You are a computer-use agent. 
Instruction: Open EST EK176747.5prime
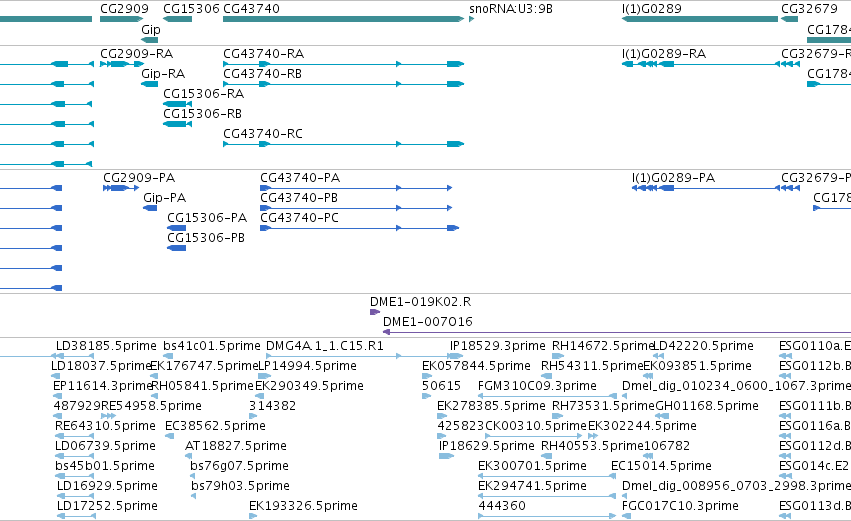204,366
